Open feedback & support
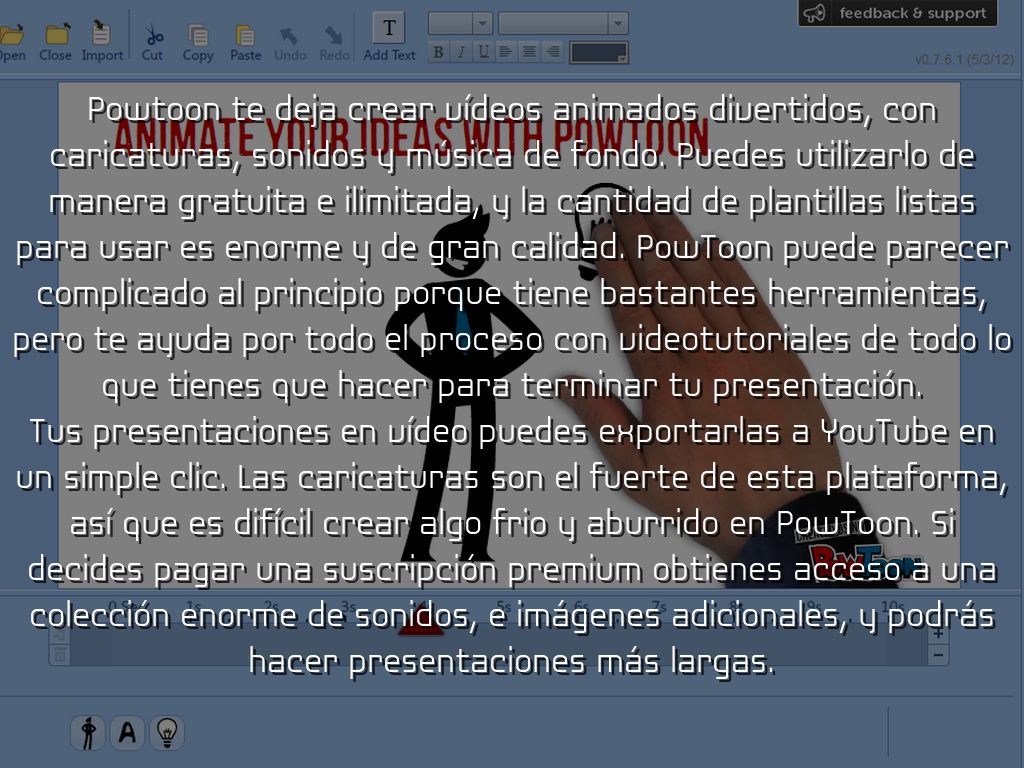This screenshot has width=1024, height=768. click(898, 14)
